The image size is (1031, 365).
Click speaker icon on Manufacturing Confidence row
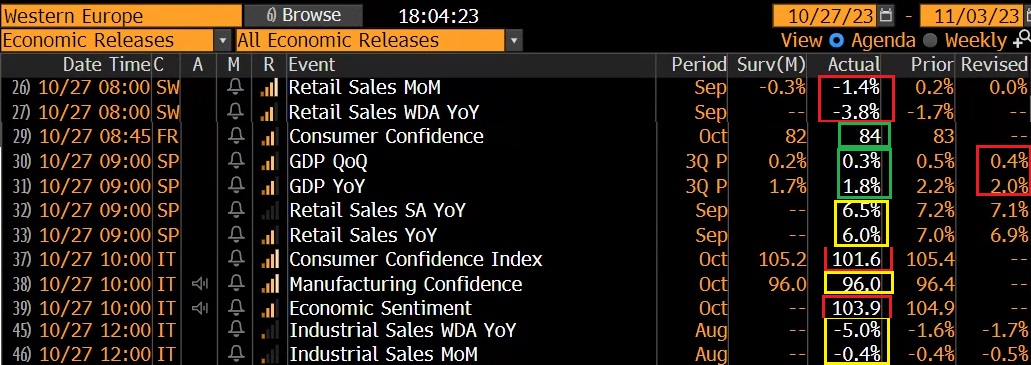[200, 284]
